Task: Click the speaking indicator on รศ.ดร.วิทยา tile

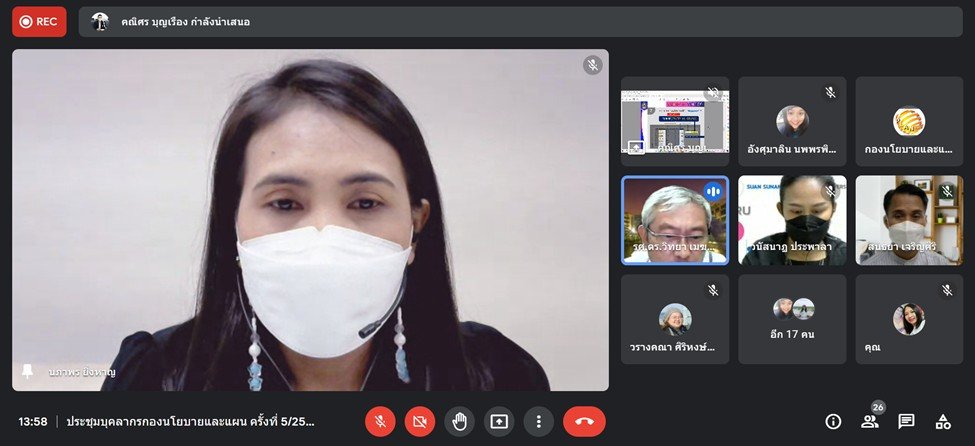Action: pos(713,191)
